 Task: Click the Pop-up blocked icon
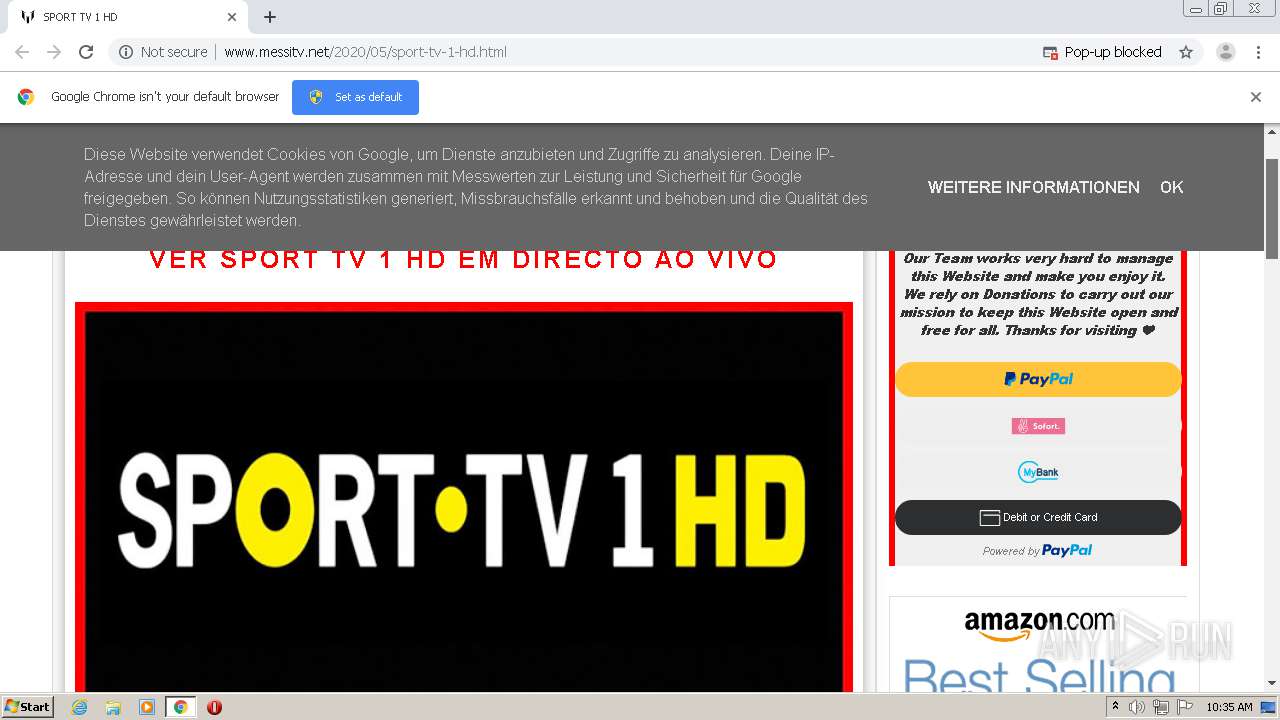pos(1050,52)
